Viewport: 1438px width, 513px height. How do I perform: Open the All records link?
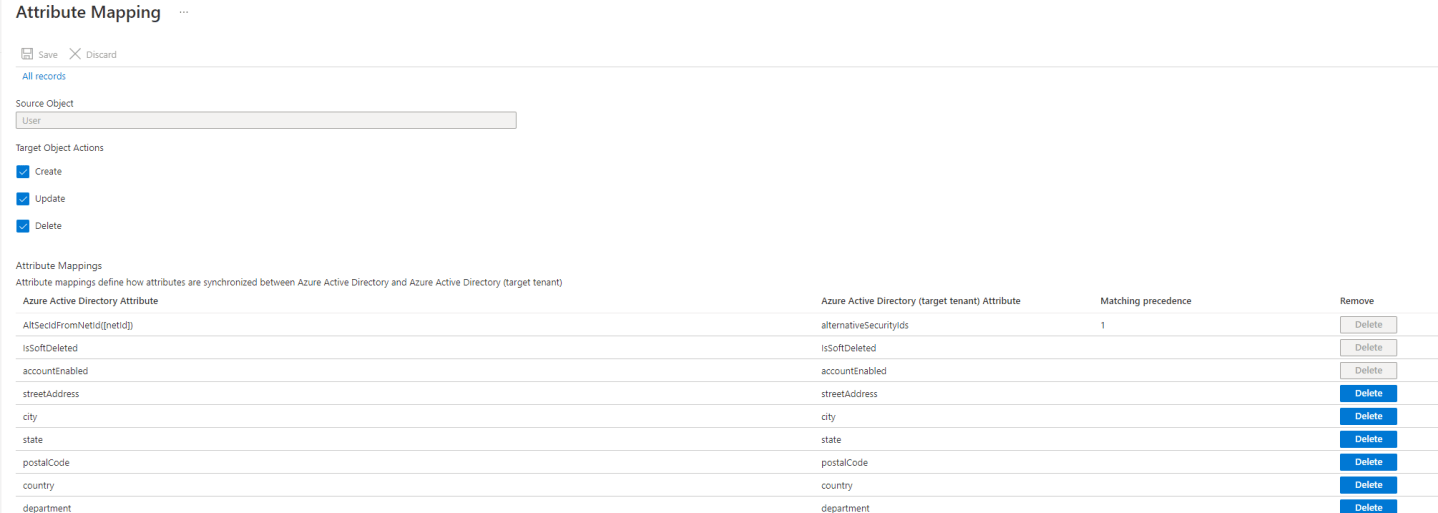pyautogui.click(x=44, y=76)
